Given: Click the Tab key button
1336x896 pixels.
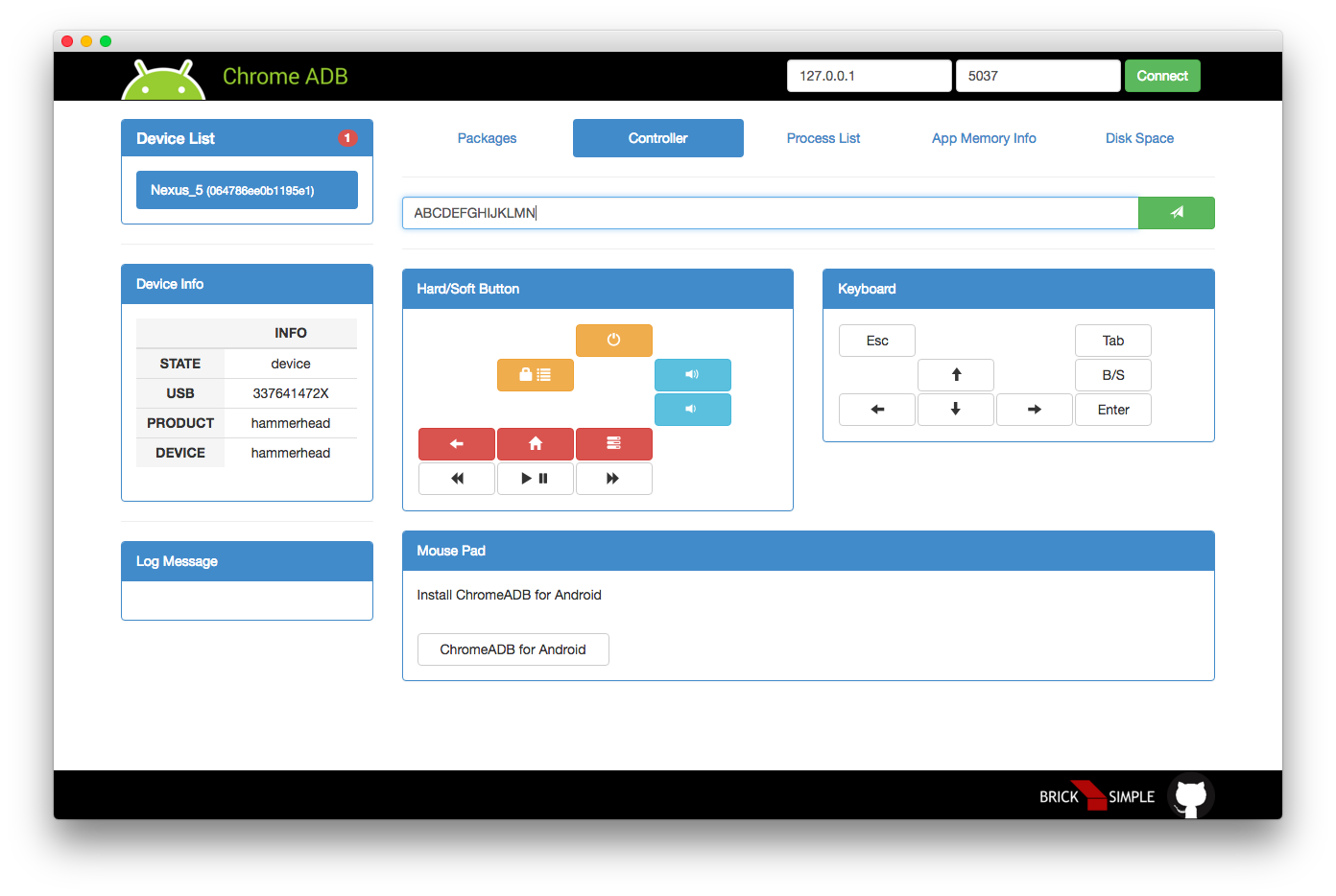Looking at the screenshot, I should click(1113, 341).
